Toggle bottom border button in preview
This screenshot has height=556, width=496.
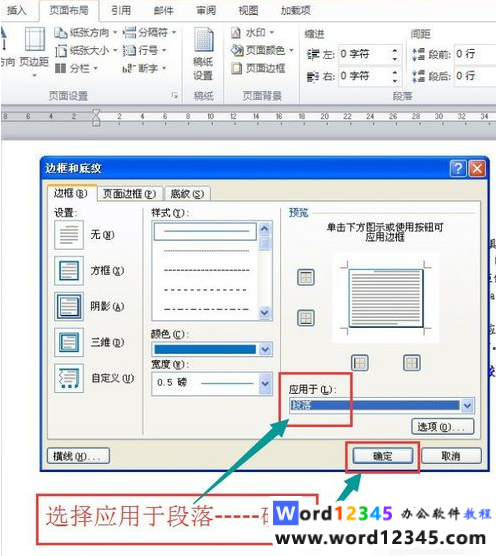pyautogui.click(x=306, y=318)
